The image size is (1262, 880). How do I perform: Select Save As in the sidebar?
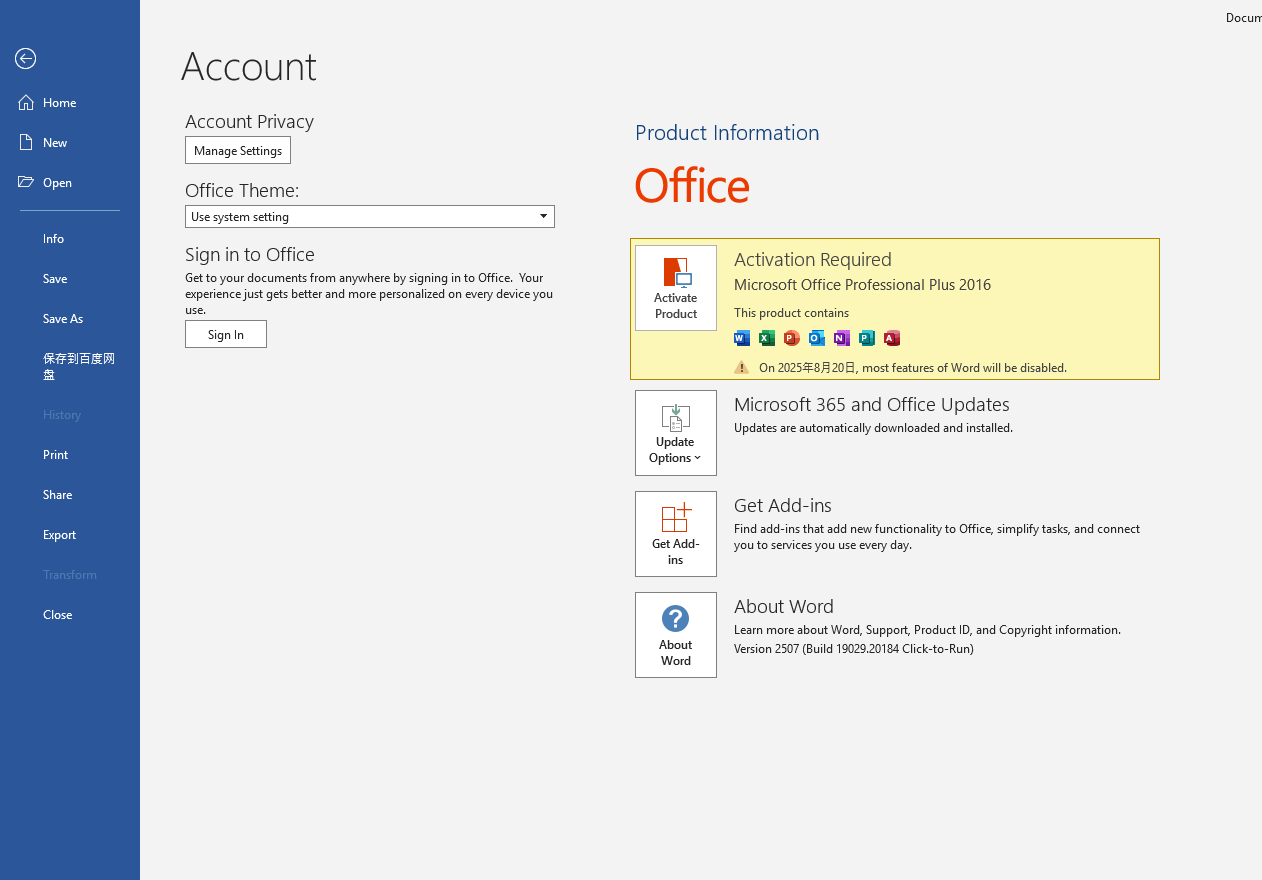point(63,318)
